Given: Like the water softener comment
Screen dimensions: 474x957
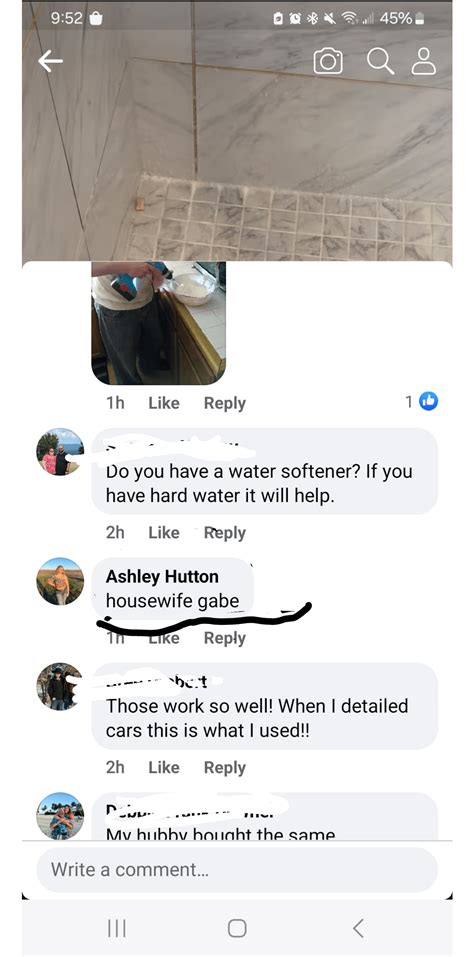Looking at the screenshot, I should (163, 532).
